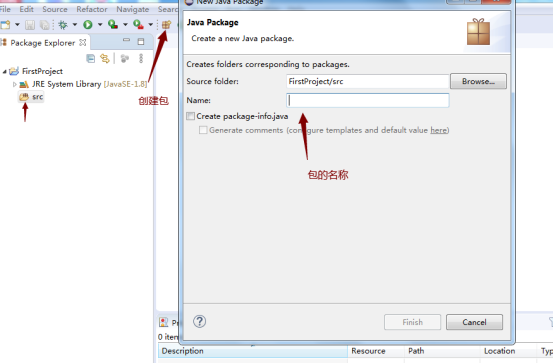Click the dialog Help question icon

(200, 321)
